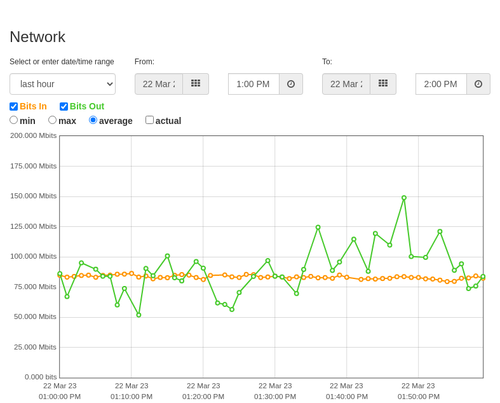The image size is (500, 403).
Task: Open the 'last hour' range dropdown
Action: [63, 84]
